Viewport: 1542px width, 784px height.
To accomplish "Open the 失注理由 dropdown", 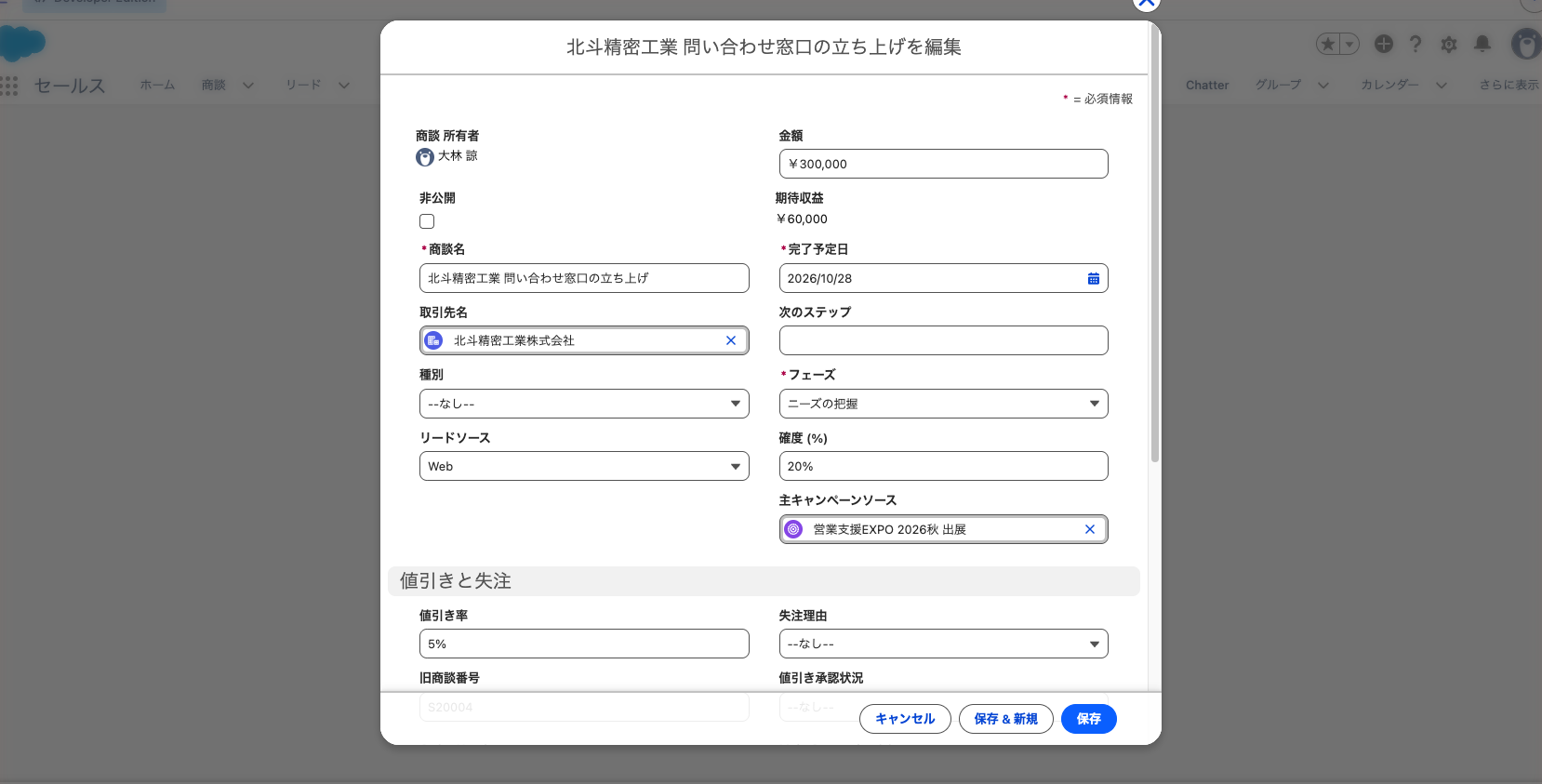I will pyautogui.click(x=944, y=644).
